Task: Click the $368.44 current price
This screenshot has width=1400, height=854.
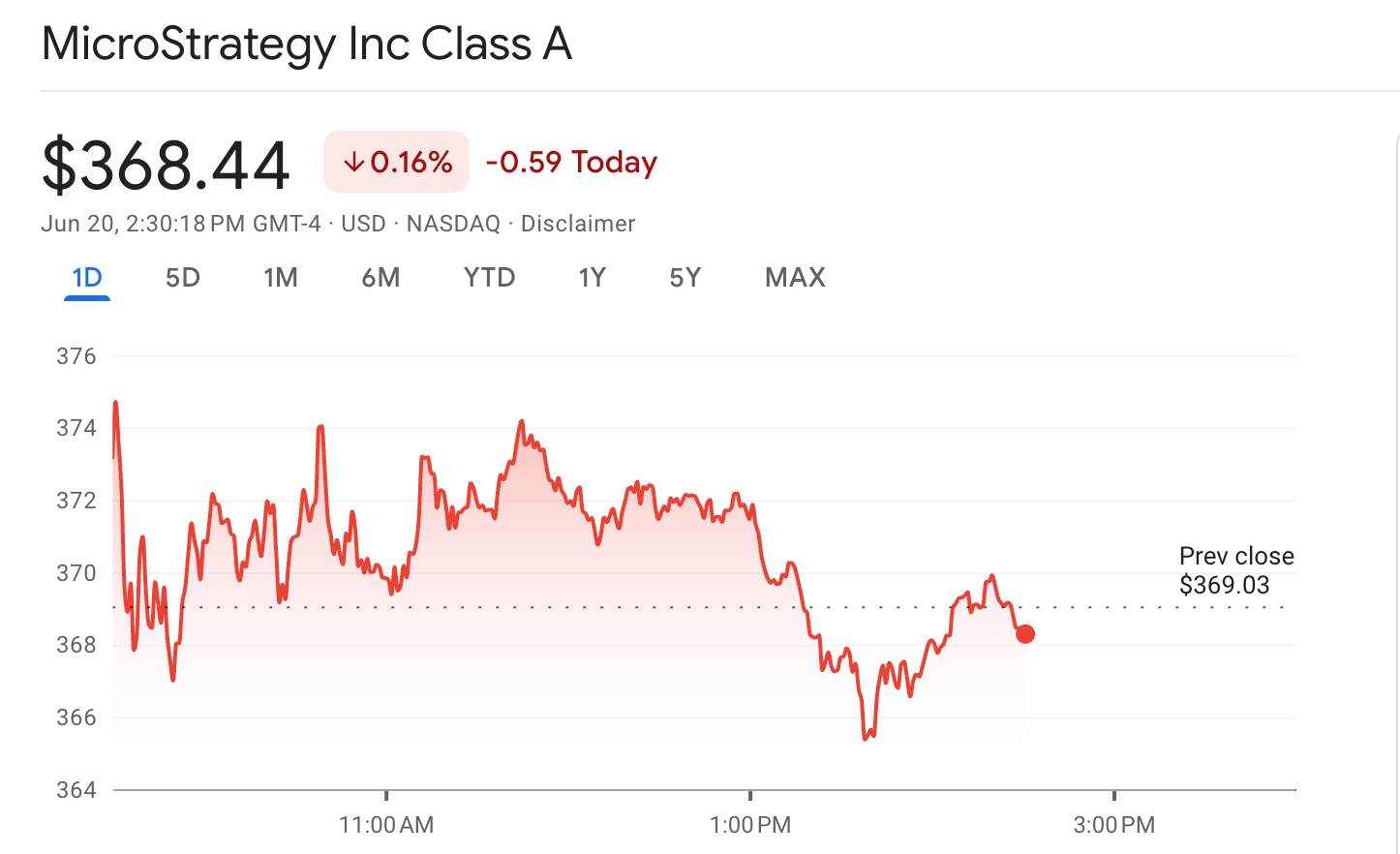Action: coord(166,165)
